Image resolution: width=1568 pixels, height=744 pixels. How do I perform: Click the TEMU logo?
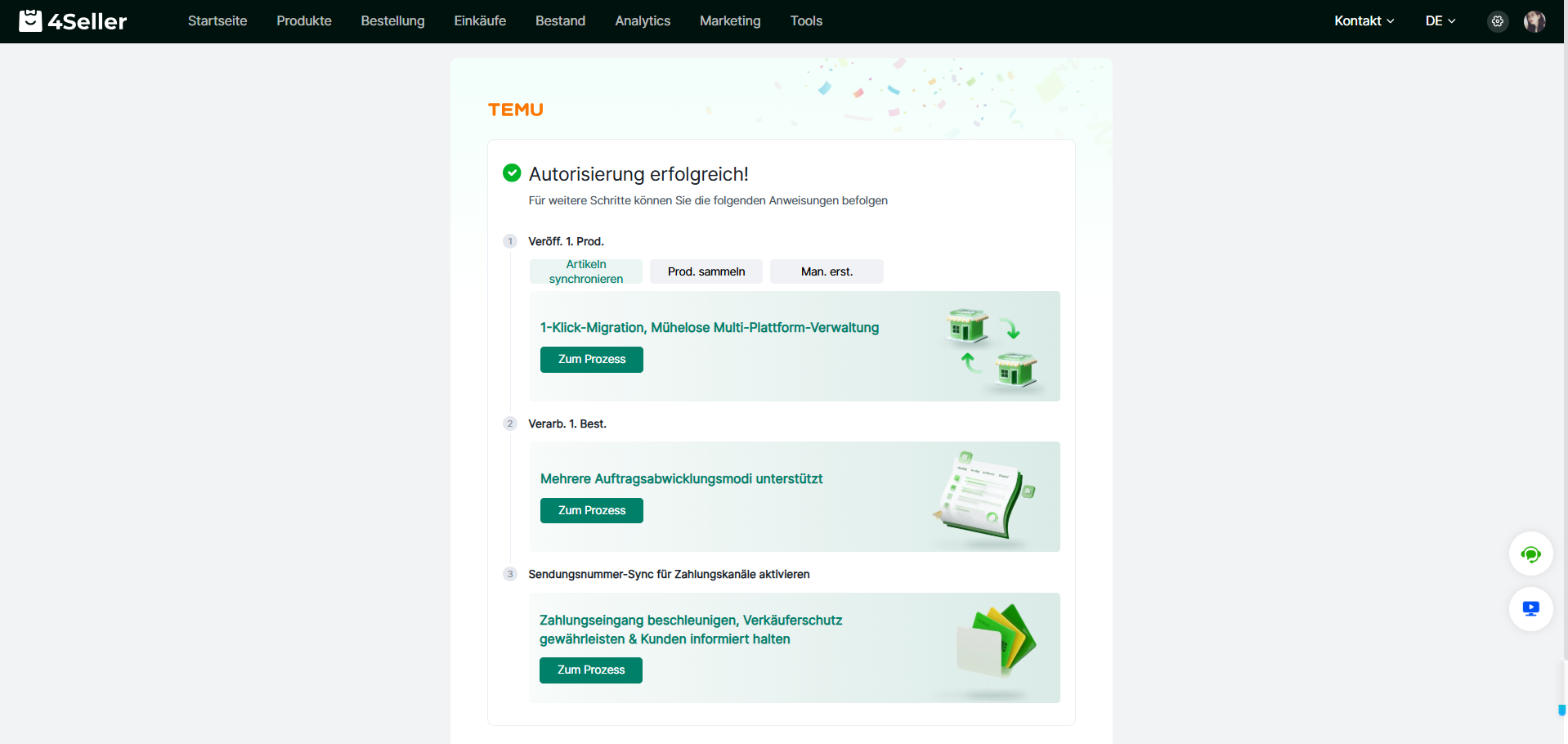pyautogui.click(x=515, y=110)
